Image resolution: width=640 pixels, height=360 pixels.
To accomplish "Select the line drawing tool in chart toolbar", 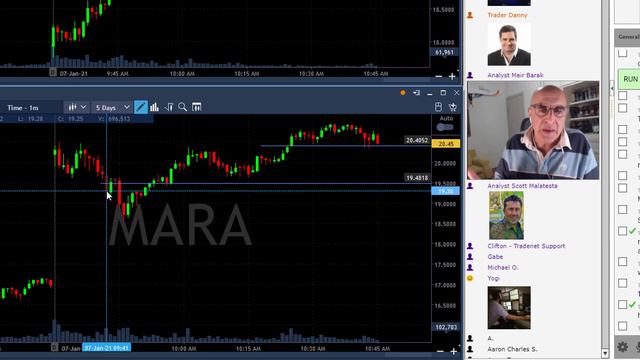I will tap(141, 107).
